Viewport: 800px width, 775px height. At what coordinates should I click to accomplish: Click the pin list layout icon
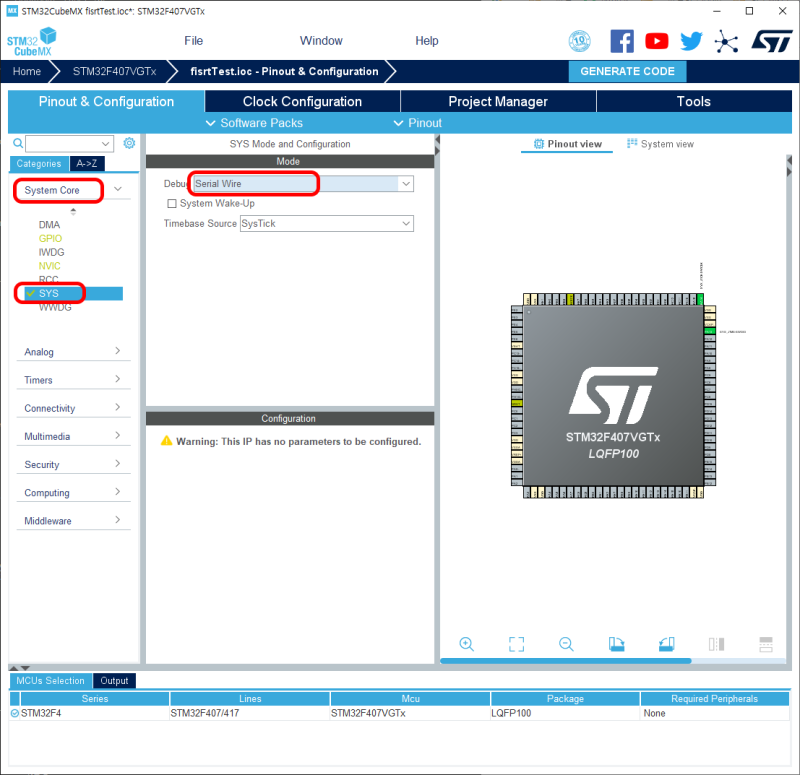click(766, 644)
